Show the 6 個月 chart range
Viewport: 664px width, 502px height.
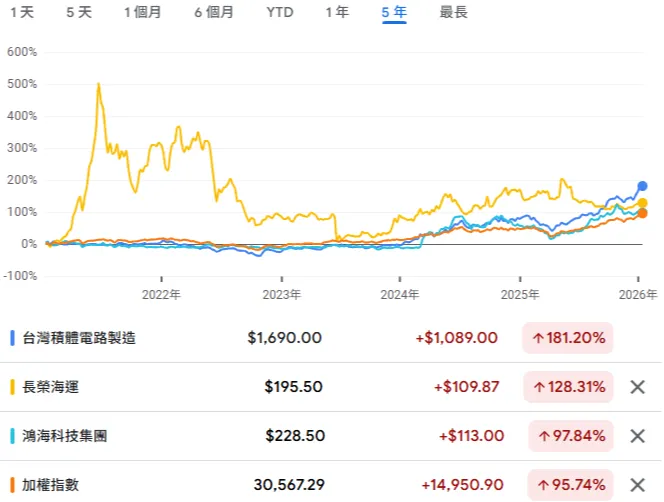213,13
